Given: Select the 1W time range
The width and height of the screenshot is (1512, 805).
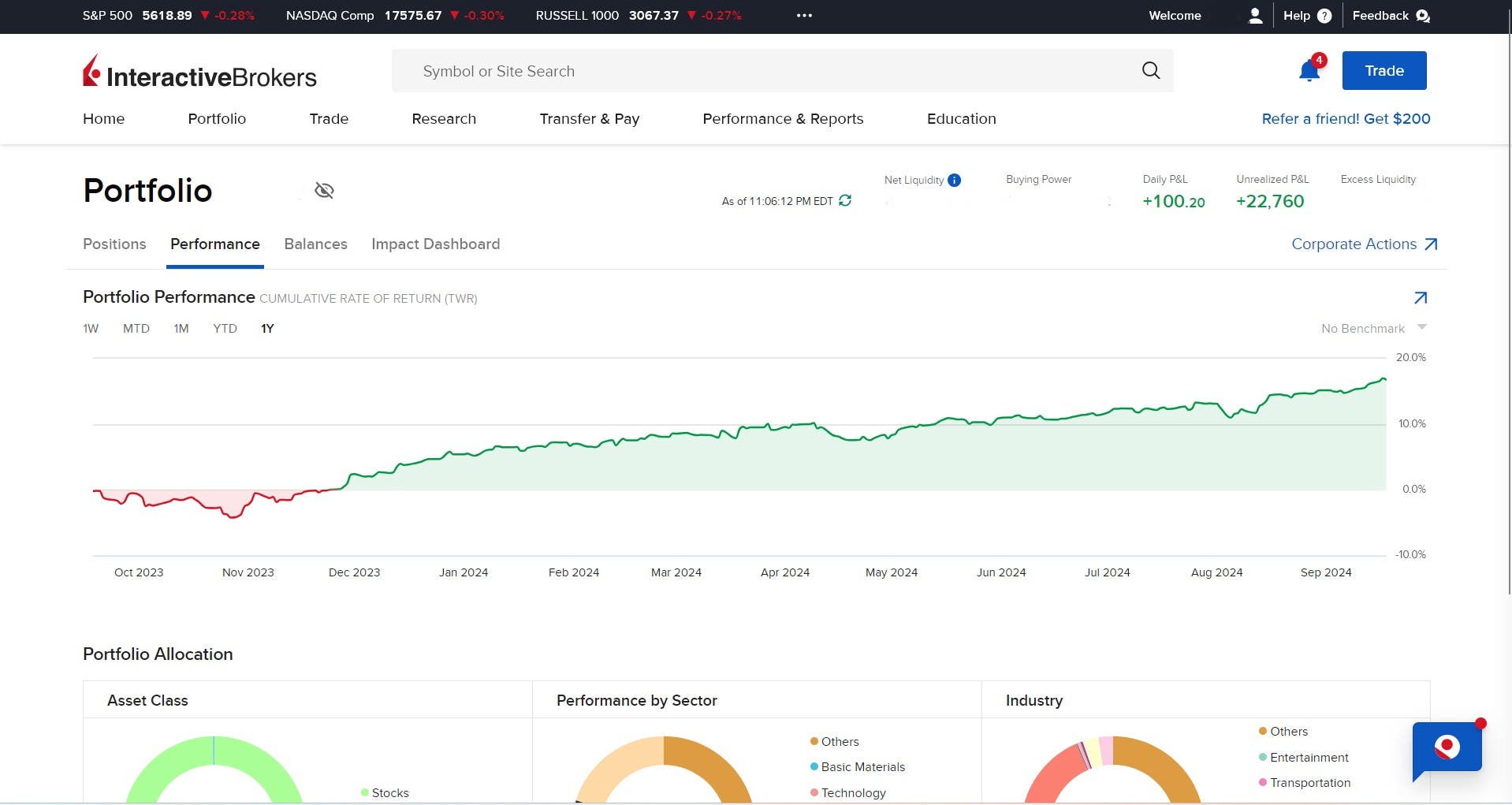Looking at the screenshot, I should [91, 329].
